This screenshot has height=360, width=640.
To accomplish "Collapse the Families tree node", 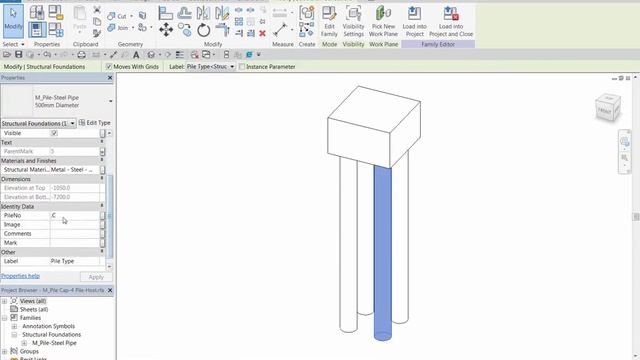I will 4,318.
